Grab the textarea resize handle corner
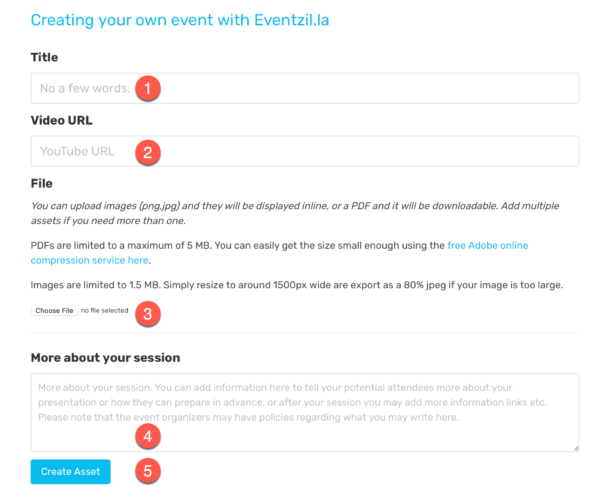 tap(576, 448)
